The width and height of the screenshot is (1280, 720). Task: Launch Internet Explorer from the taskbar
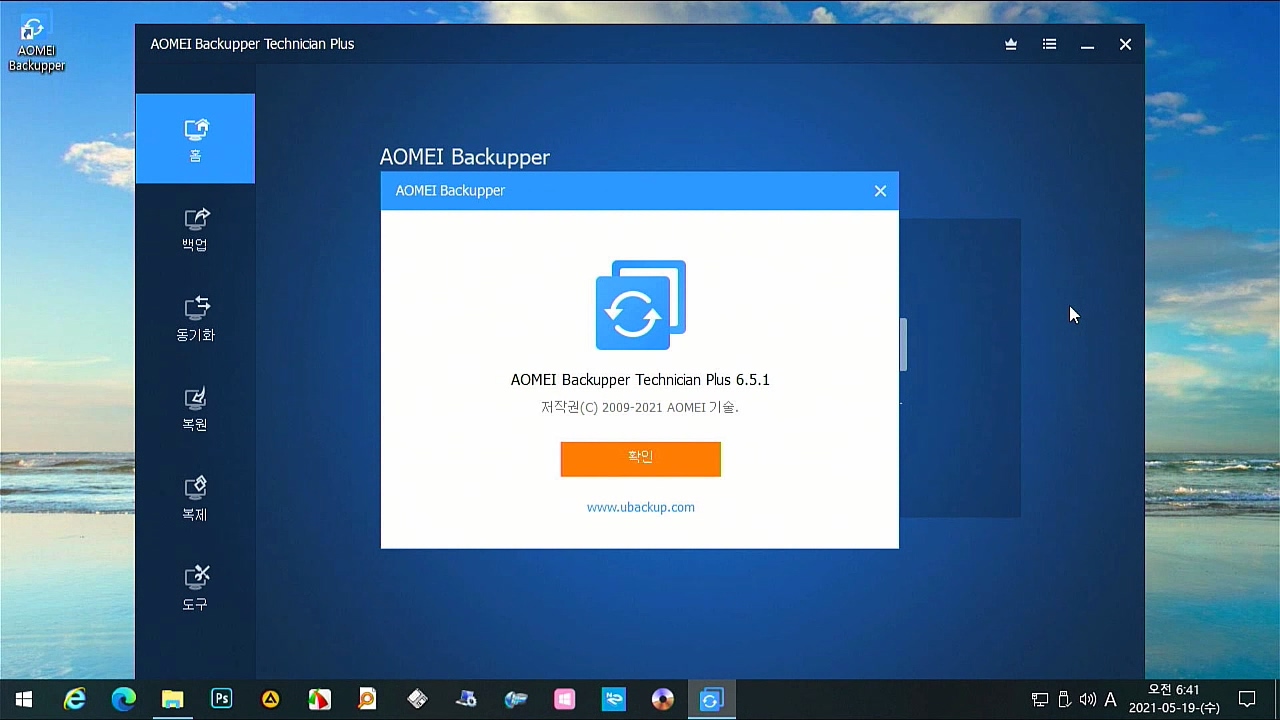74,699
